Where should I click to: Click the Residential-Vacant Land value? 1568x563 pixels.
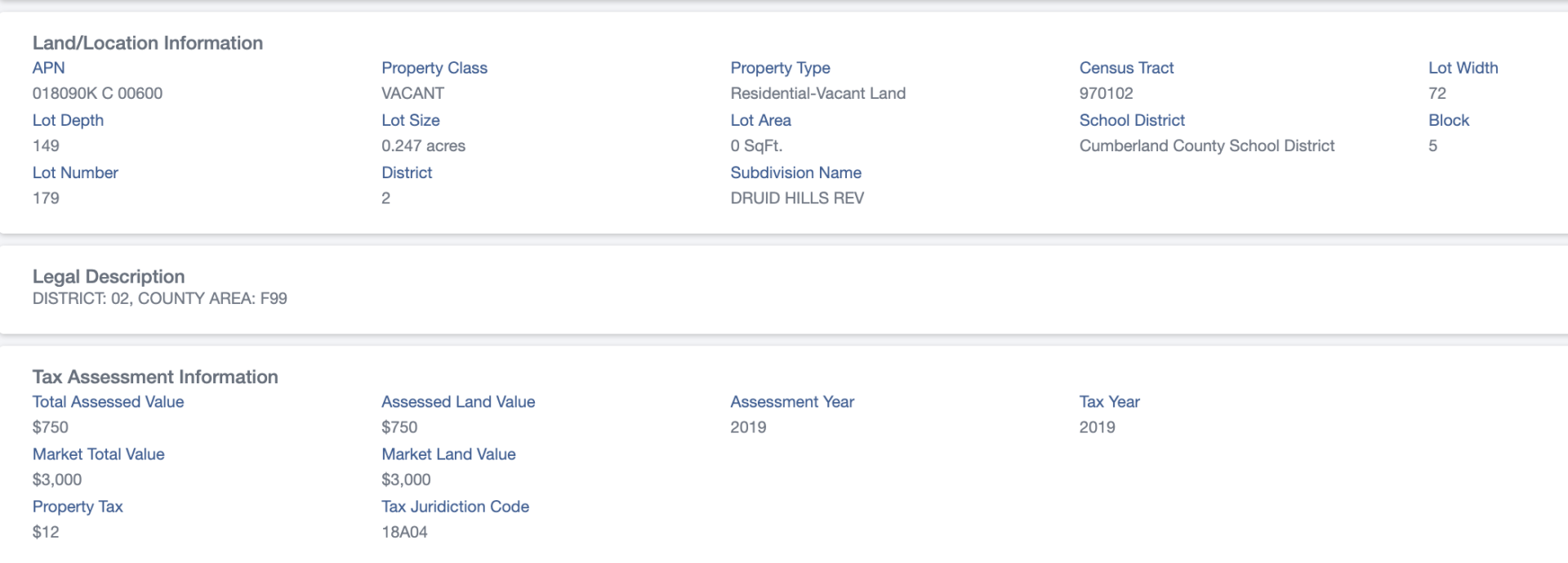pyautogui.click(x=817, y=93)
